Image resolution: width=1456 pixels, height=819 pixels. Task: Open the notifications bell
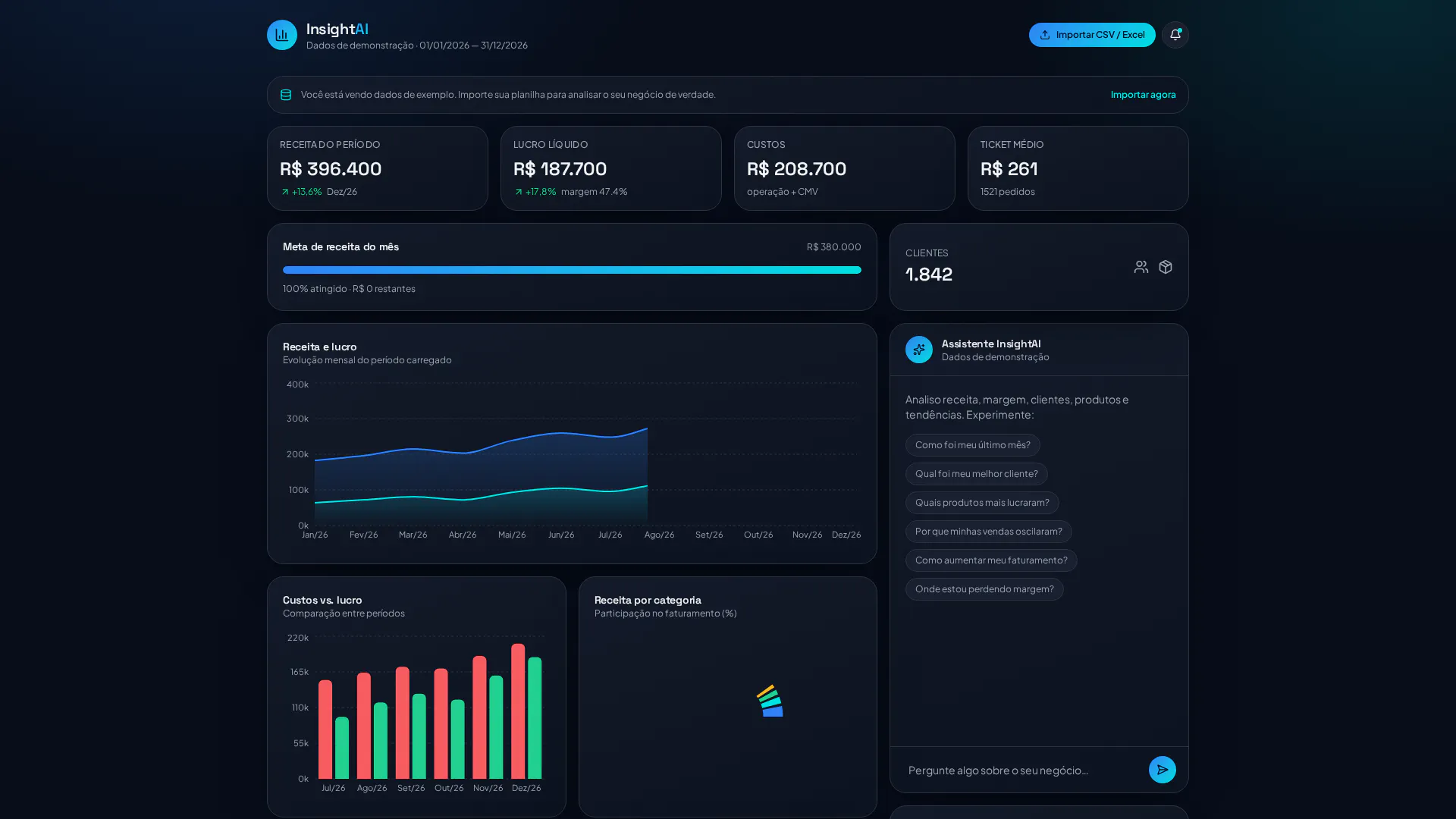[1175, 35]
